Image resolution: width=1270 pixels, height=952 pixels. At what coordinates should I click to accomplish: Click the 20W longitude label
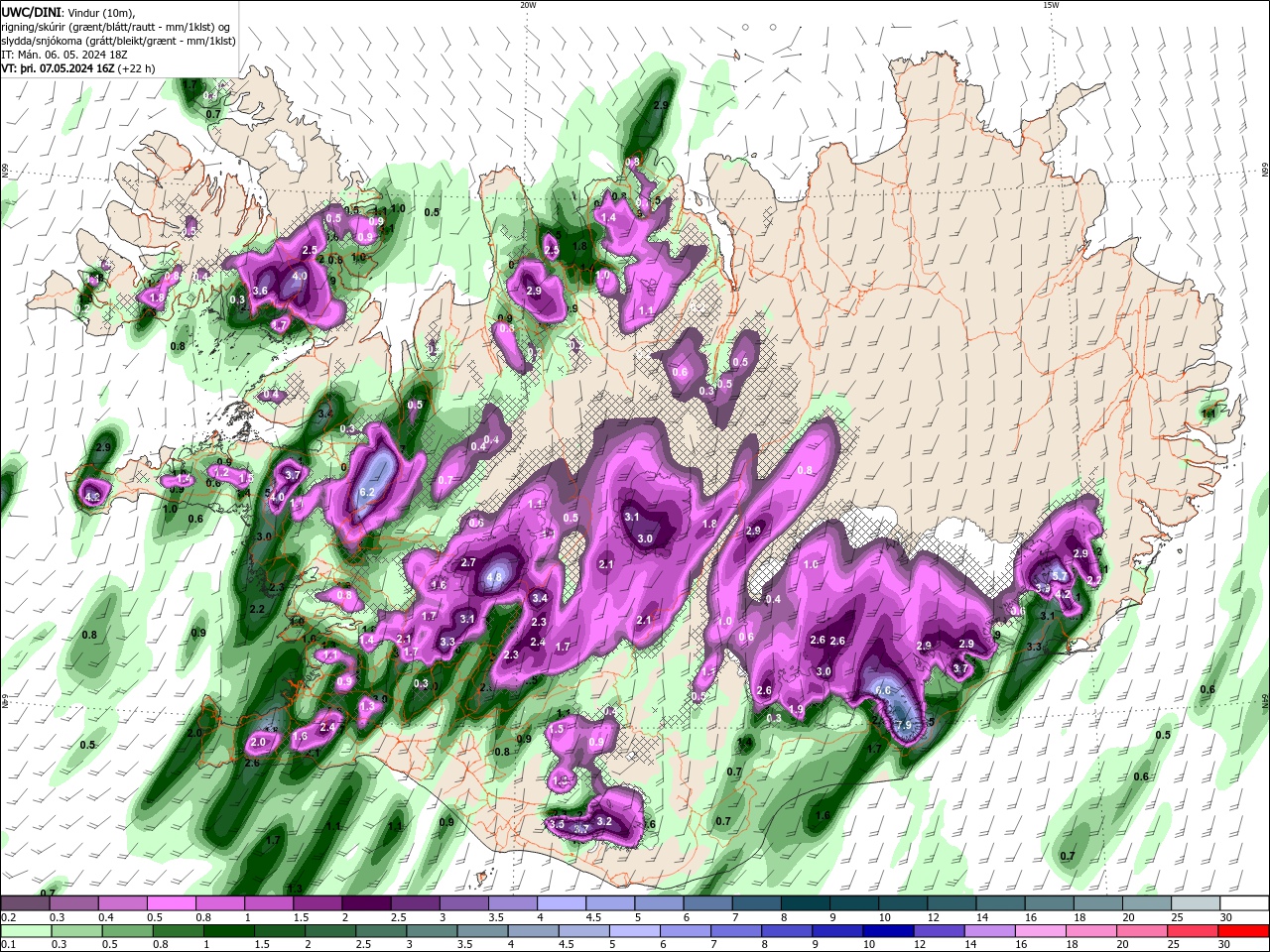click(x=528, y=5)
